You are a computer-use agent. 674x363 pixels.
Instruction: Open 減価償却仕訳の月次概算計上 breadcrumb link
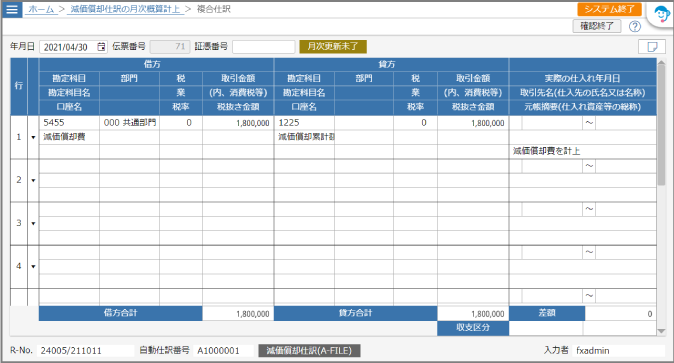coord(125,9)
